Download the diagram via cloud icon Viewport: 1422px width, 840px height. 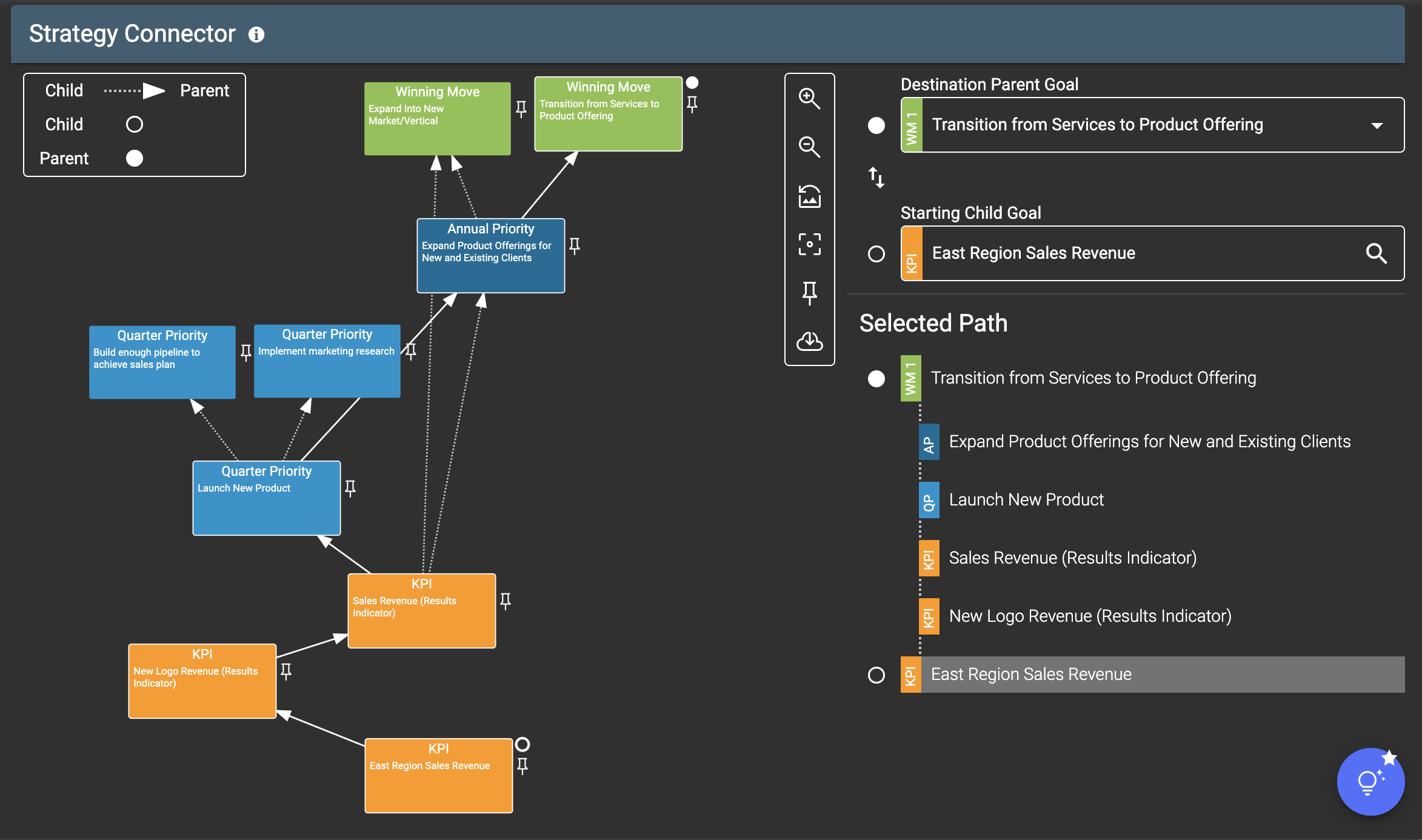(x=809, y=342)
